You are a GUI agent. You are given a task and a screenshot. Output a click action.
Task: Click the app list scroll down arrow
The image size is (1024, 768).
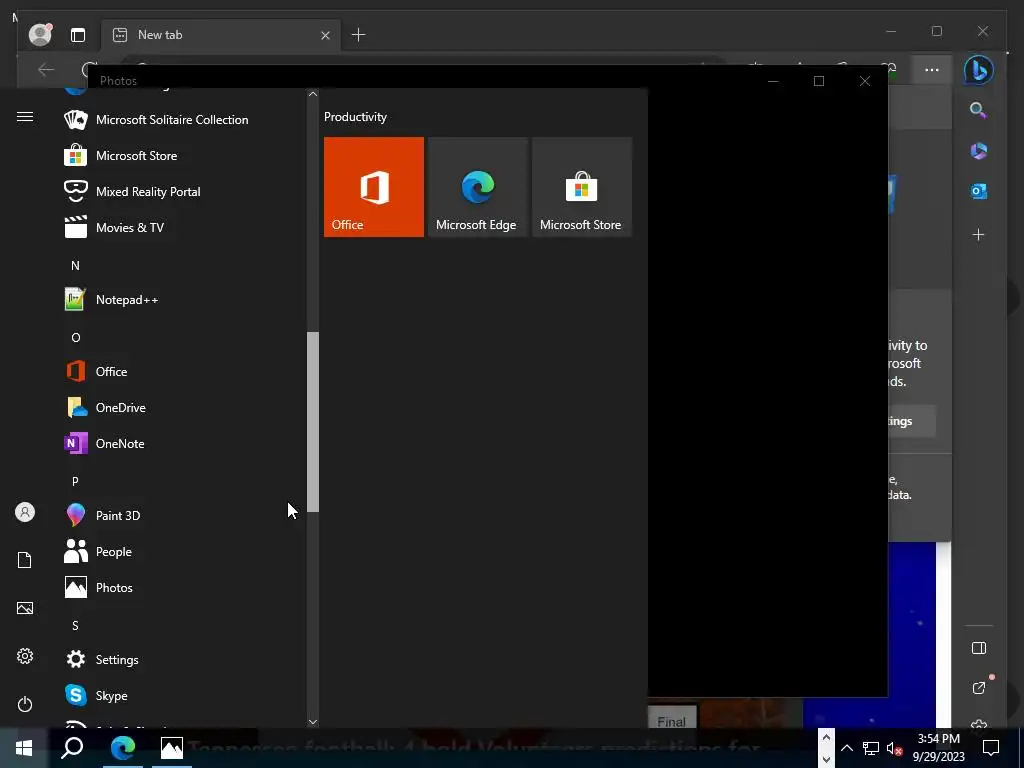coord(313,722)
